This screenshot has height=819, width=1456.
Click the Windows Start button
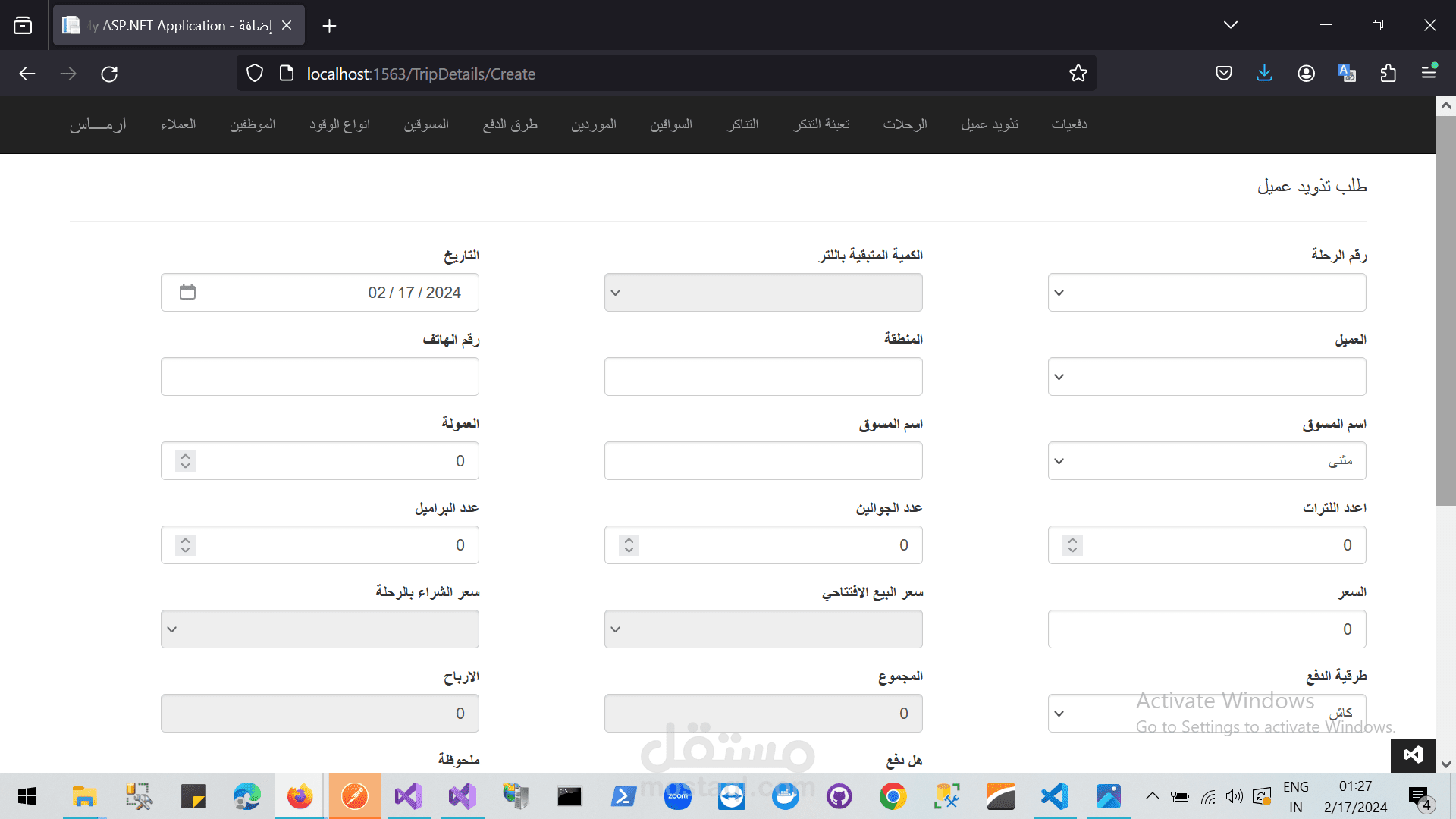click(27, 796)
